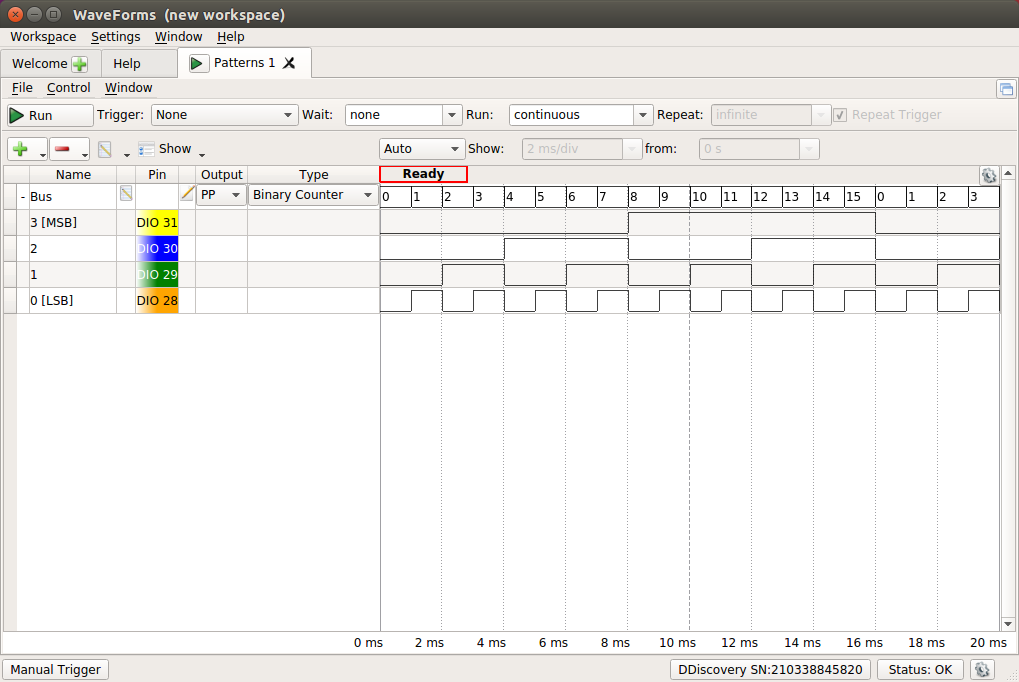Close the Patterns 1 tab
1019x682 pixels.
pyautogui.click(x=289, y=63)
